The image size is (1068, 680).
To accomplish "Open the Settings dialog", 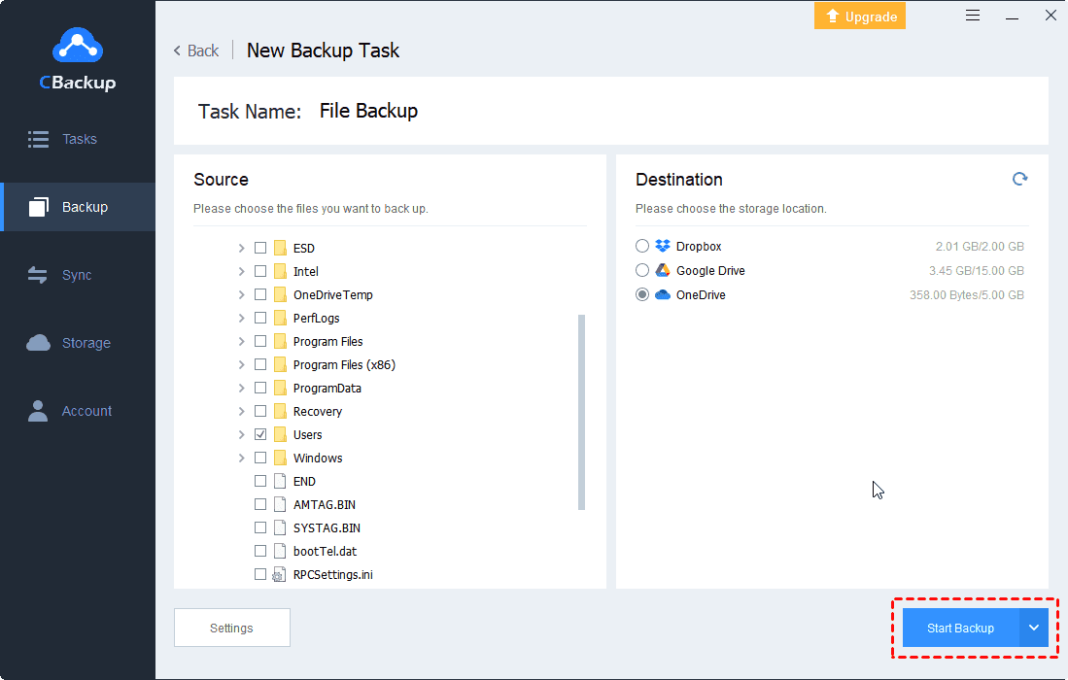I will [231, 627].
